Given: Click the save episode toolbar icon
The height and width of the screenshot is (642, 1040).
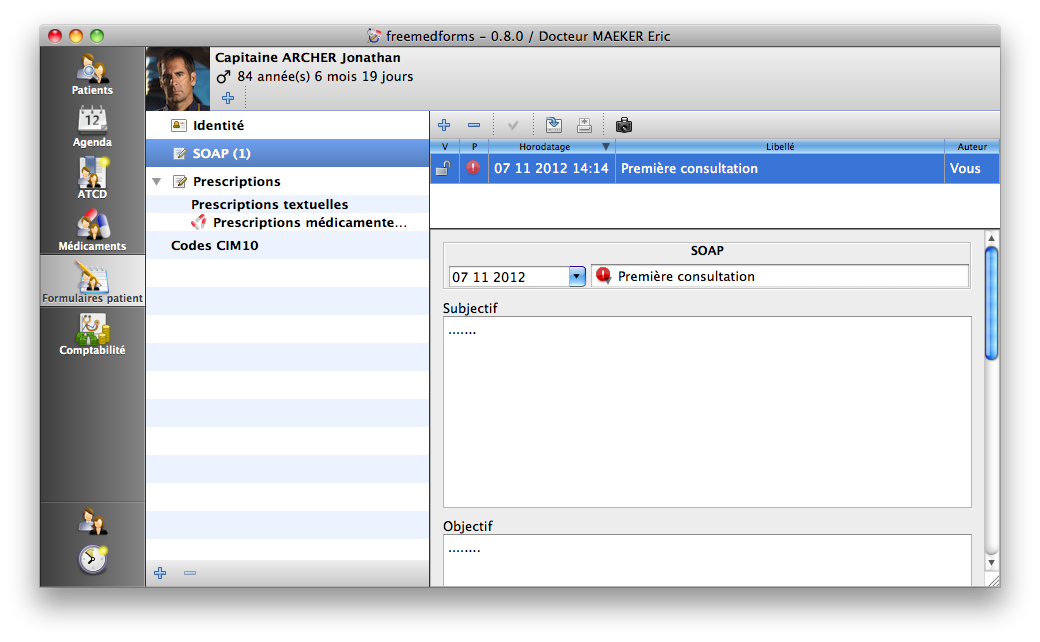Looking at the screenshot, I should (554, 125).
